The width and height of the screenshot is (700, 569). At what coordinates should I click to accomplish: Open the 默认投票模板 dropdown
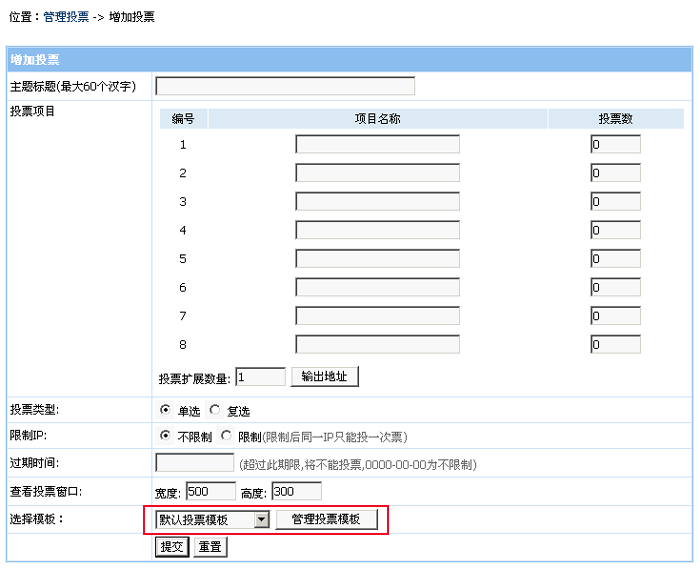[213, 520]
